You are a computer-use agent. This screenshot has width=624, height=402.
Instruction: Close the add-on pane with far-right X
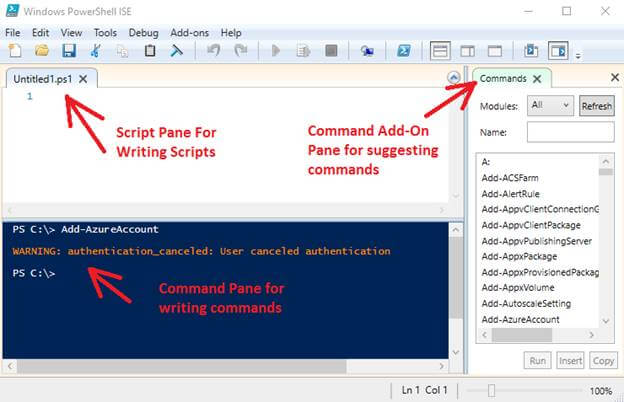(614, 77)
